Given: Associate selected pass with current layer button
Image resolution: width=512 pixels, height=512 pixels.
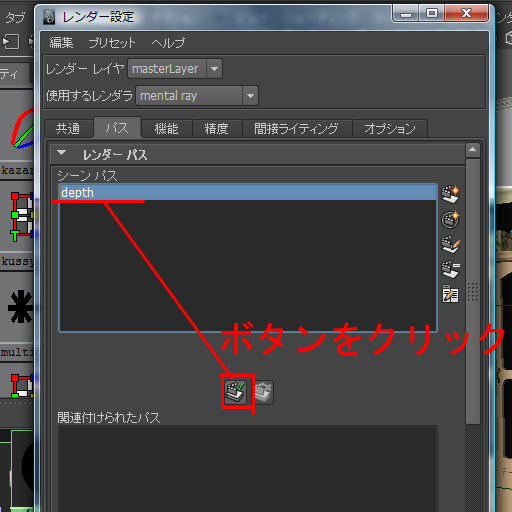Looking at the screenshot, I should pyautogui.click(x=236, y=392).
